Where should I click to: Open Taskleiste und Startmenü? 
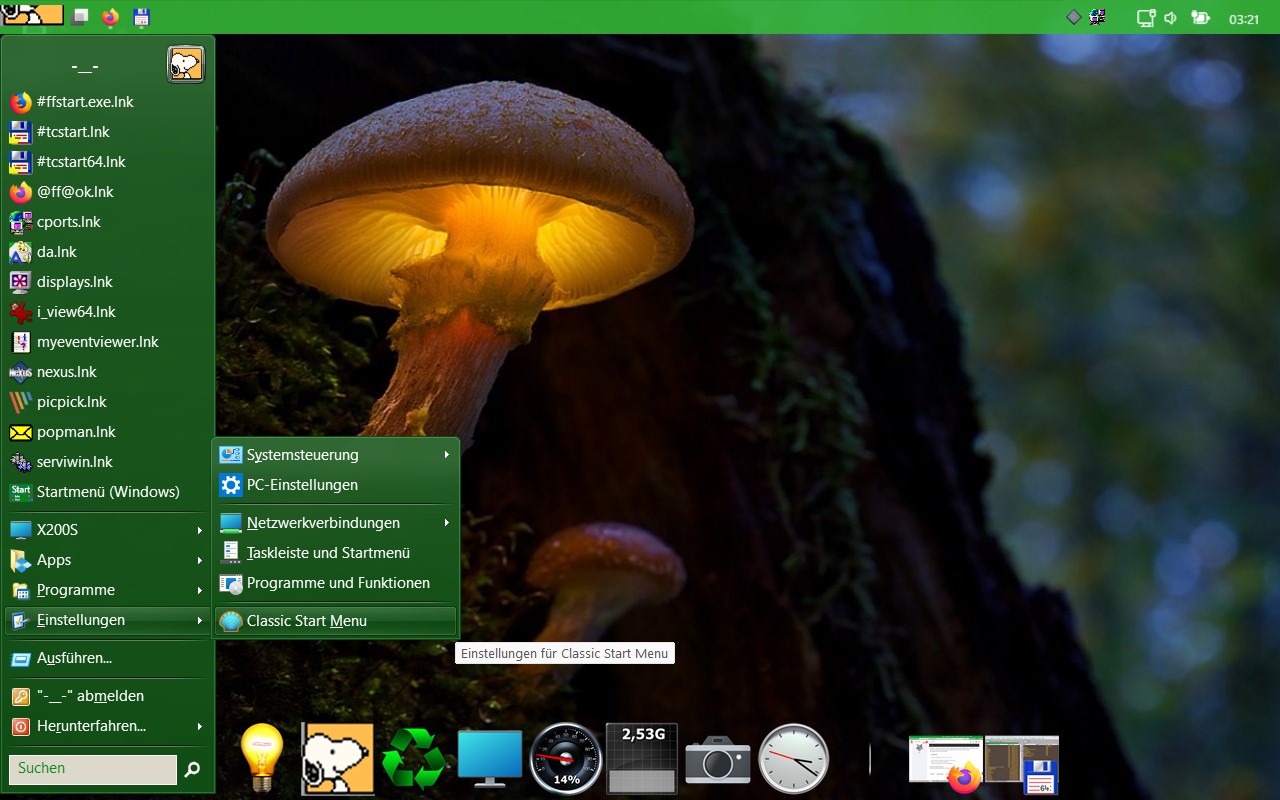pos(328,553)
